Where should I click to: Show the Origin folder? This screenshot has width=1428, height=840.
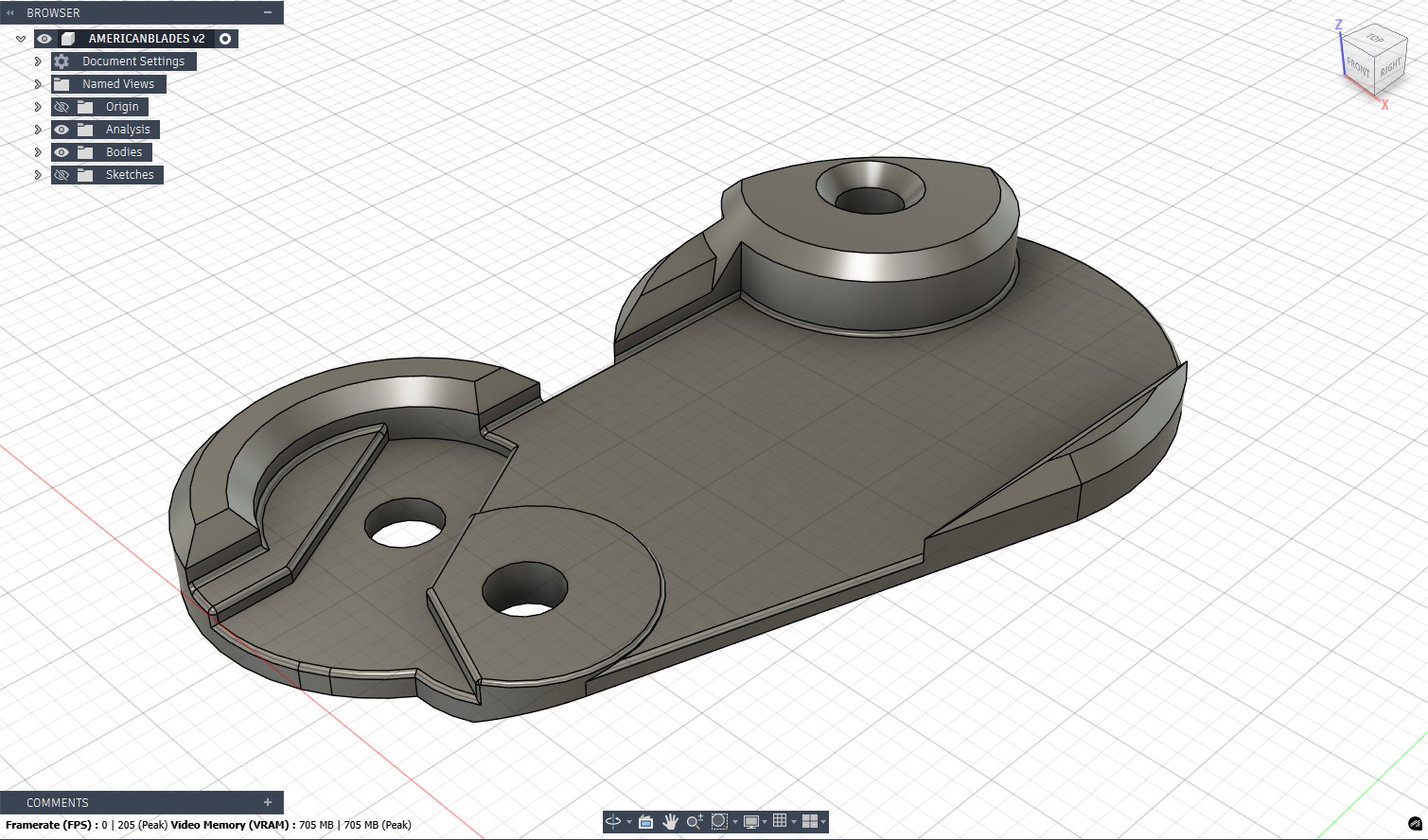pos(62,106)
